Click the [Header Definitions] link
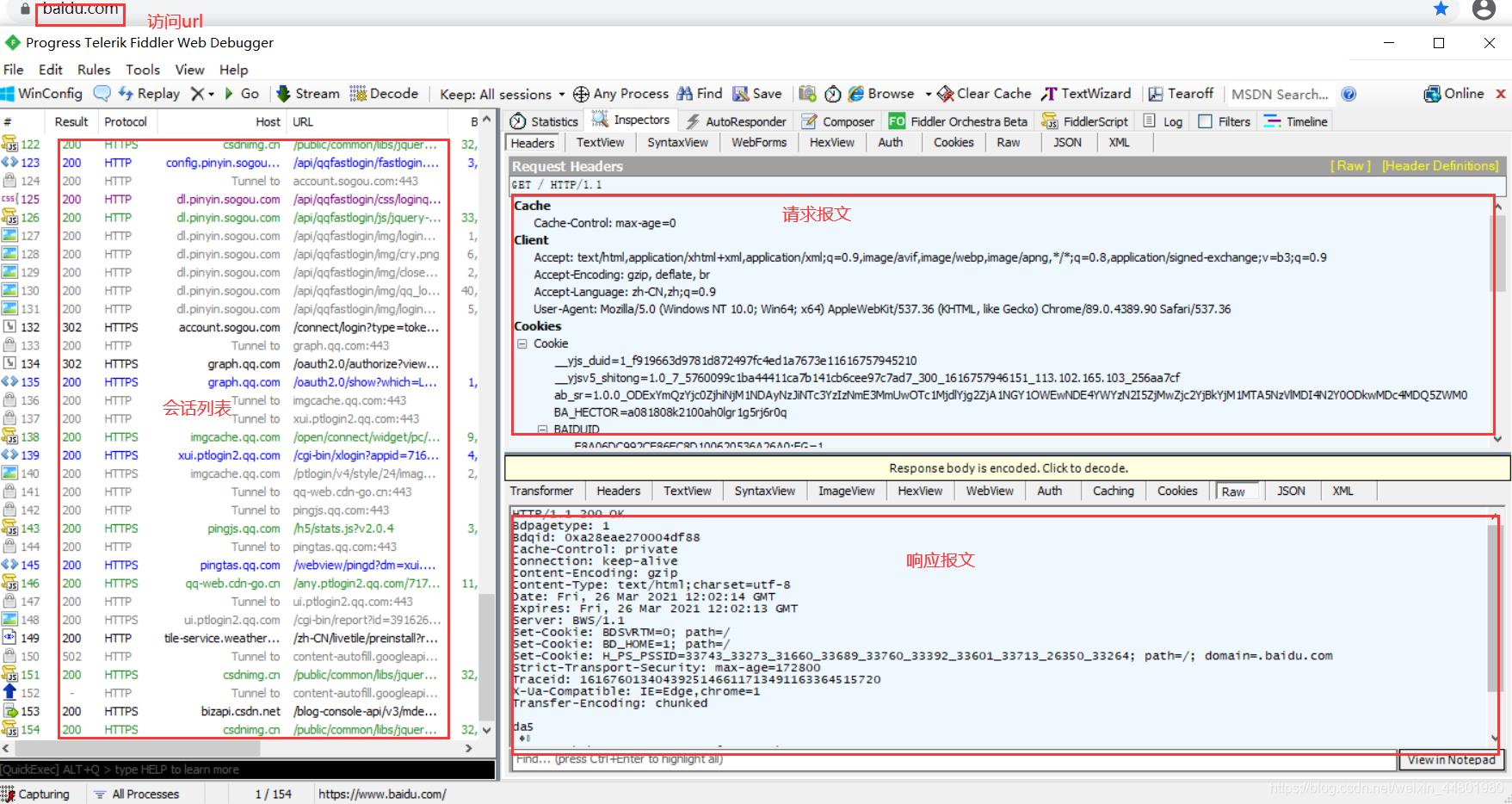1512x804 pixels. (1440, 166)
